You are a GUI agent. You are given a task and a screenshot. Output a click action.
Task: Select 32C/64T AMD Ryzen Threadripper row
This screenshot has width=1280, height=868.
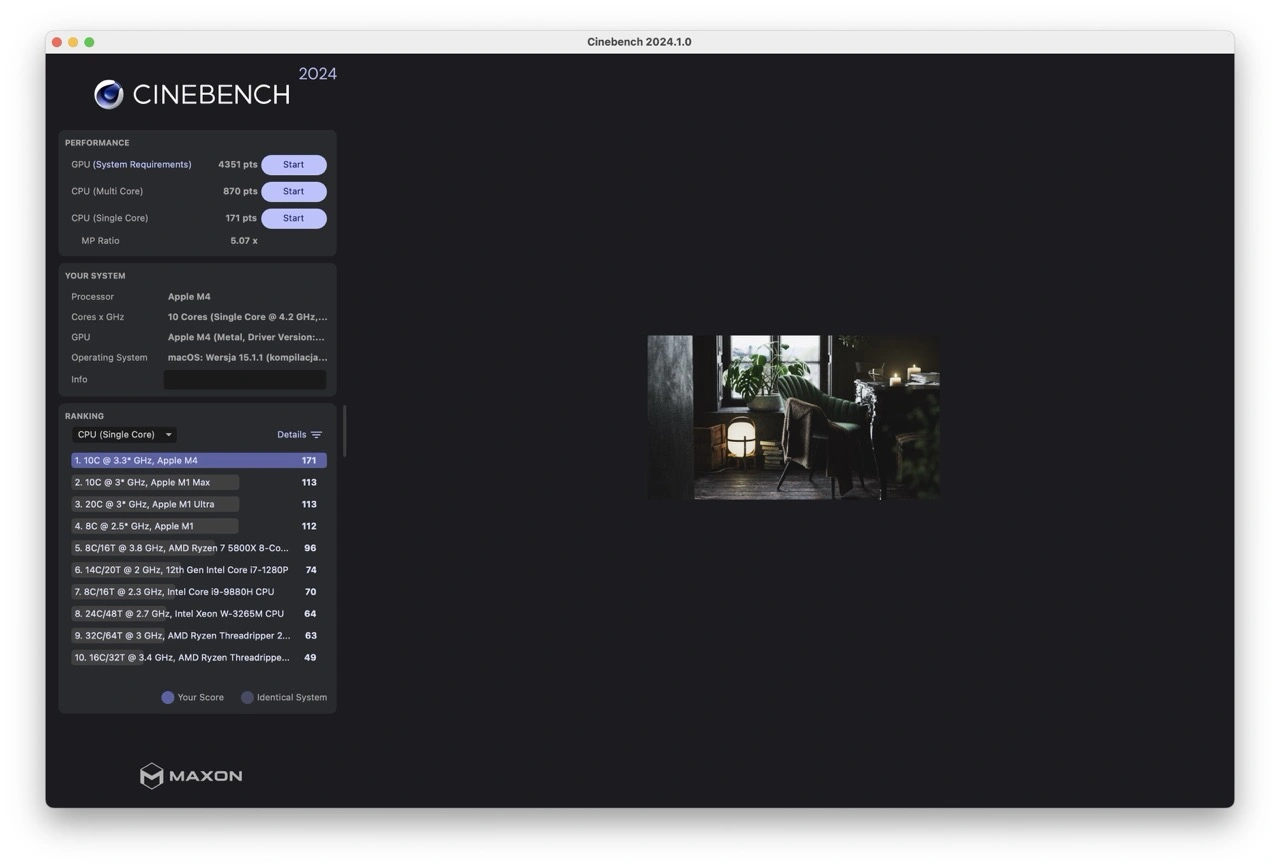[x=199, y=636]
